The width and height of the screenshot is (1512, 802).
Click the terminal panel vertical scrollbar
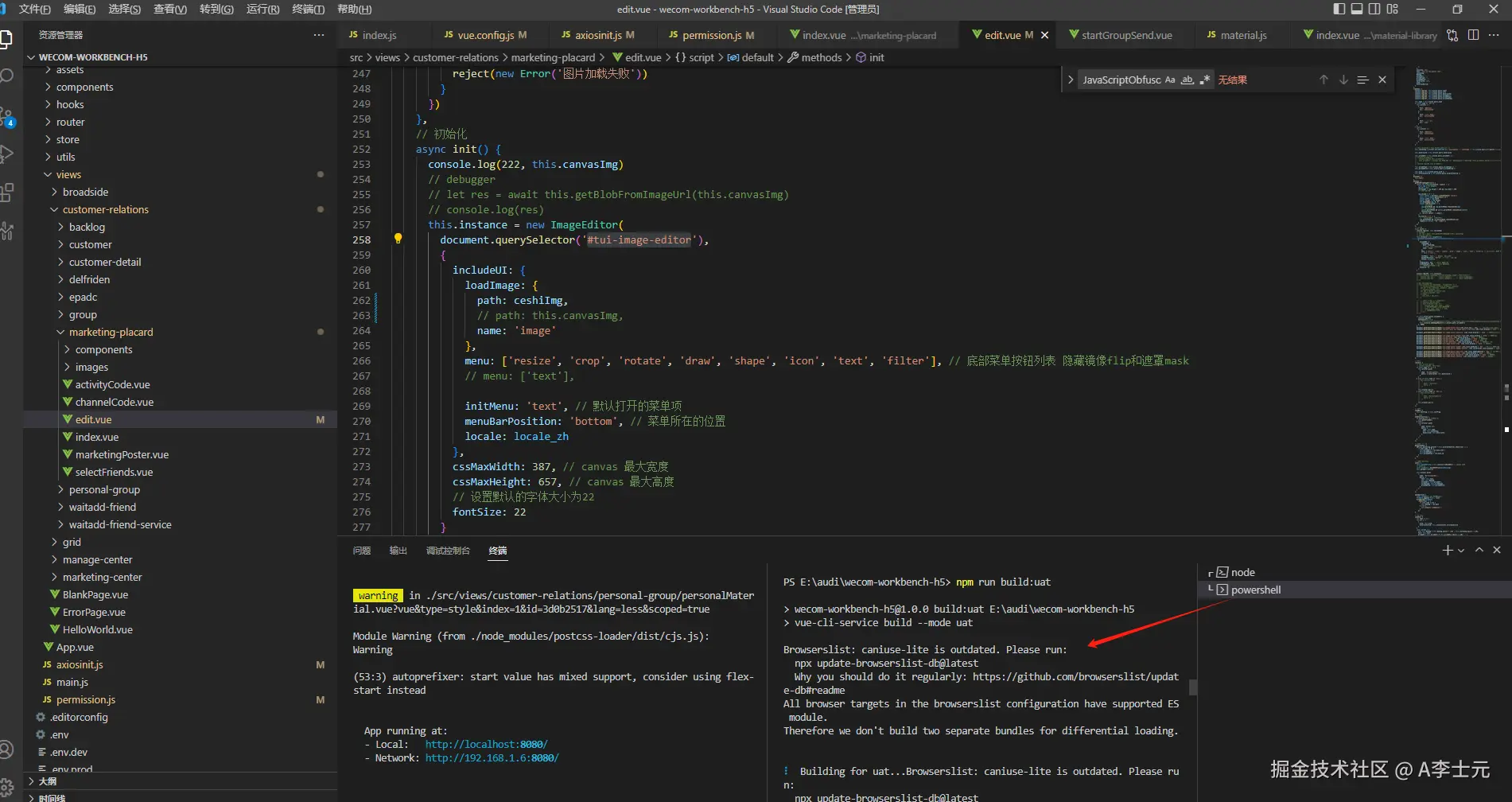[1192, 687]
